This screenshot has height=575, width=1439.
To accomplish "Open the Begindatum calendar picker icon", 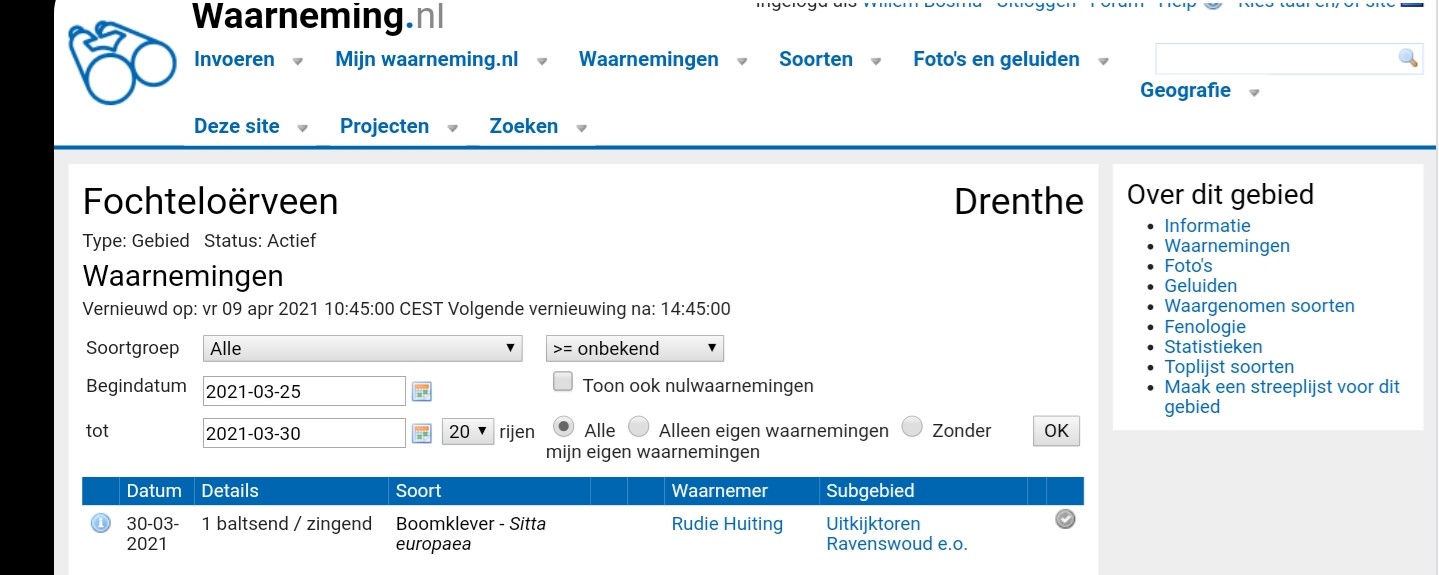I will click(x=422, y=391).
